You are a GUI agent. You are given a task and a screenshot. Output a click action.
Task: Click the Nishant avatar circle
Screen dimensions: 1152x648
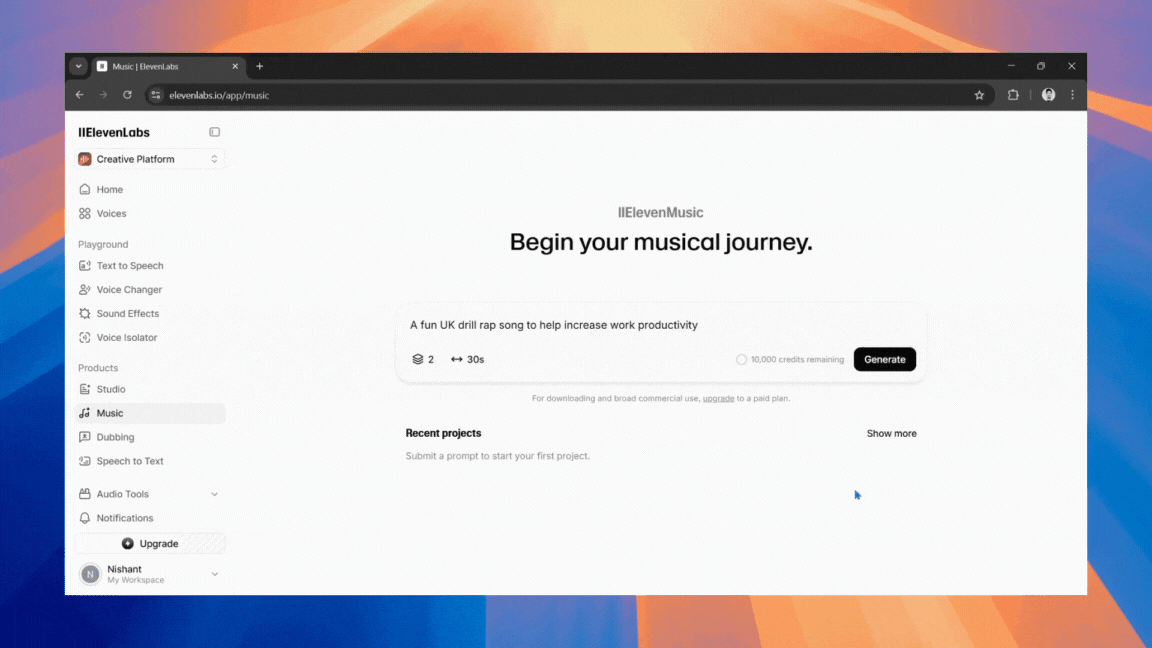click(x=90, y=574)
